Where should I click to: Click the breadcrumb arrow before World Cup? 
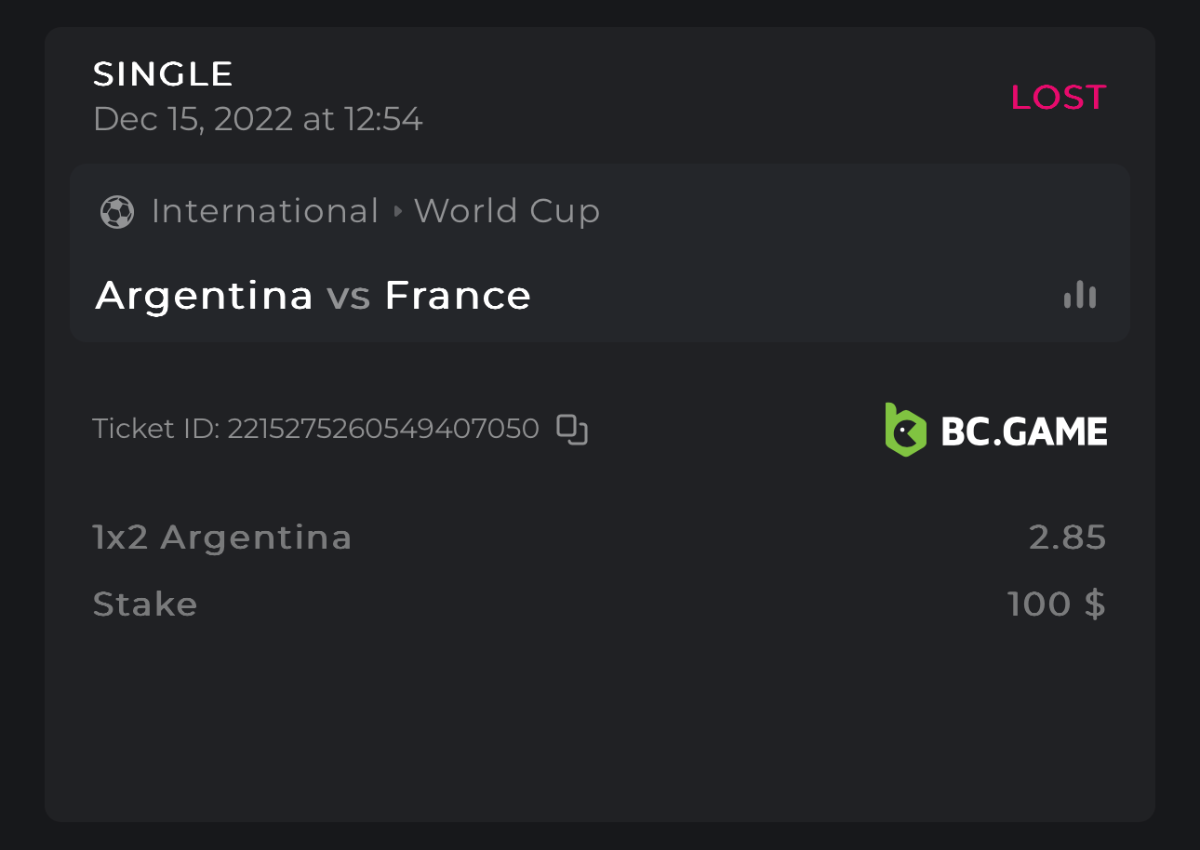tap(397, 212)
